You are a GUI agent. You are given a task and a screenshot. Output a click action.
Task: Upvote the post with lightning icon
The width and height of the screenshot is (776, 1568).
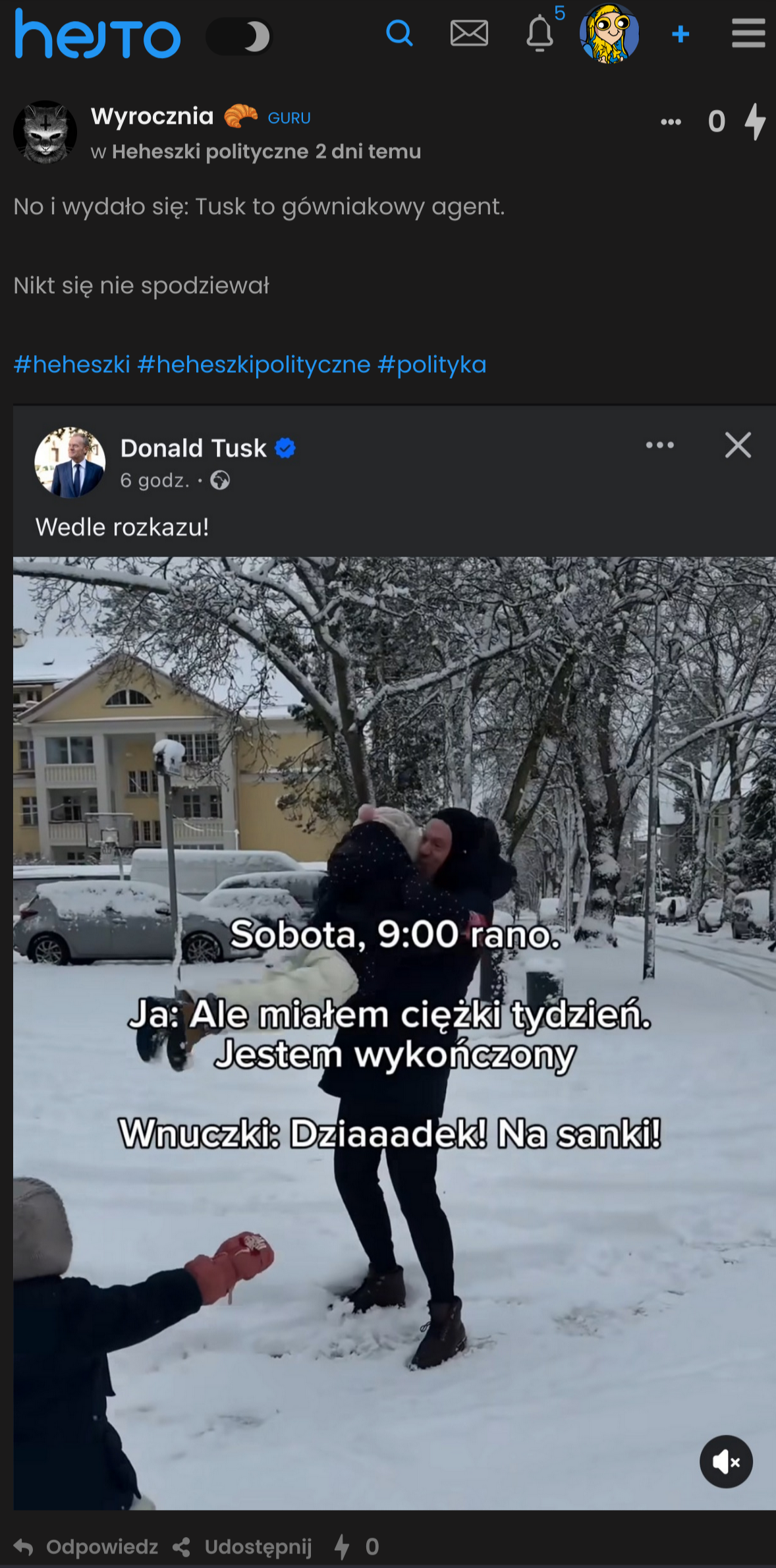[x=755, y=122]
